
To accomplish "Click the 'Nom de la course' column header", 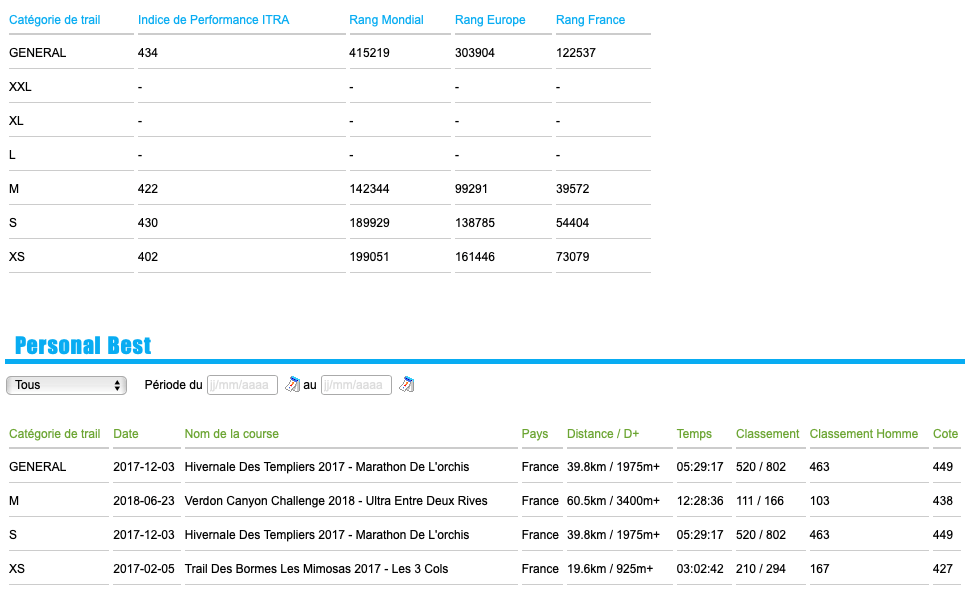I will point(232,434).
